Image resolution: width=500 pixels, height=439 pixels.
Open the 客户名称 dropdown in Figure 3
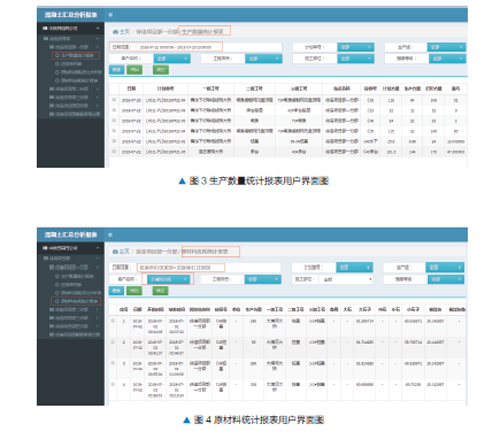[172, 59]
